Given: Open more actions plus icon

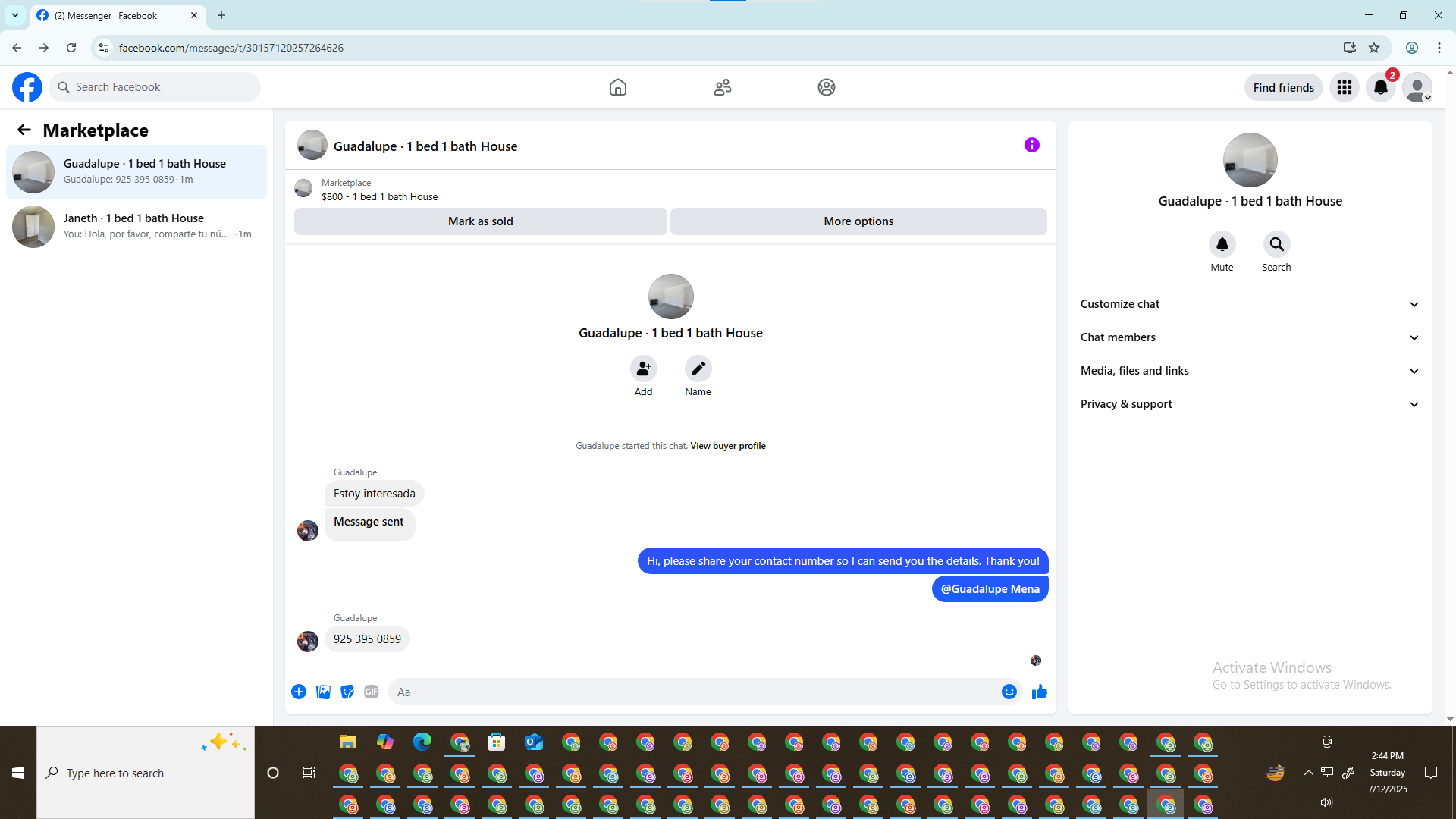Looking at the screenshot, I should click(x=299, y=692).
